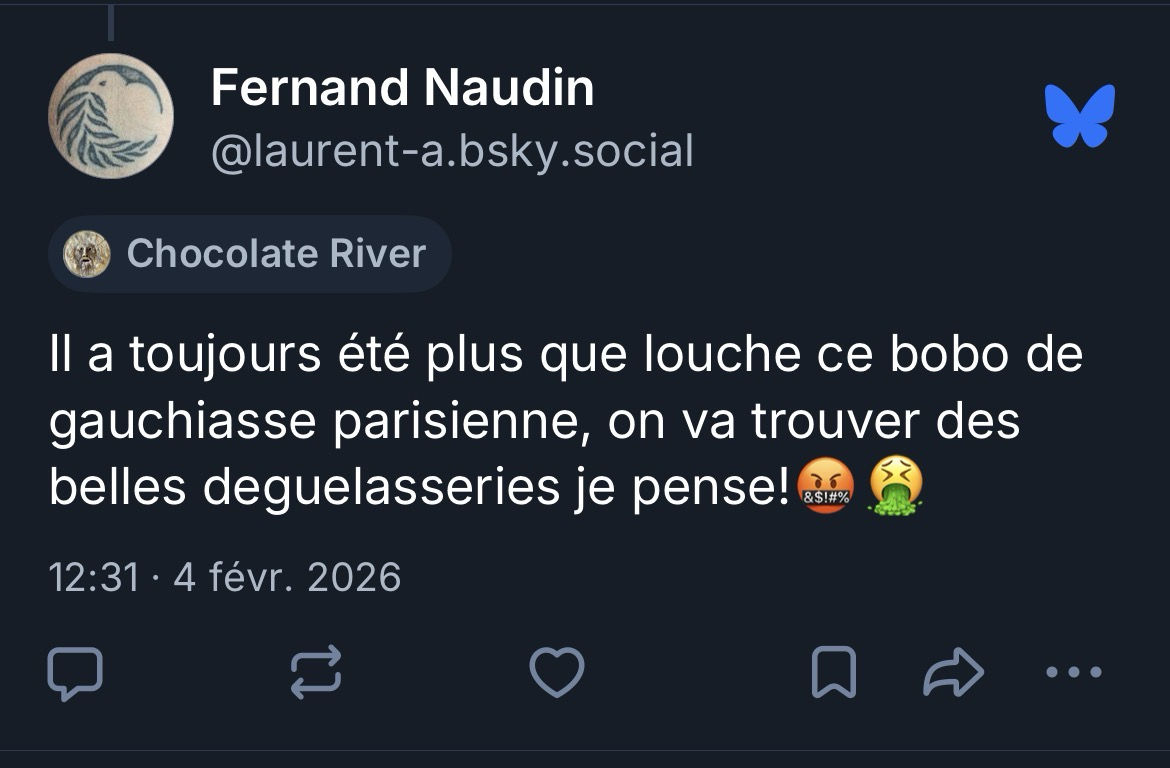Click the 12:31 post time

(94, 578)
